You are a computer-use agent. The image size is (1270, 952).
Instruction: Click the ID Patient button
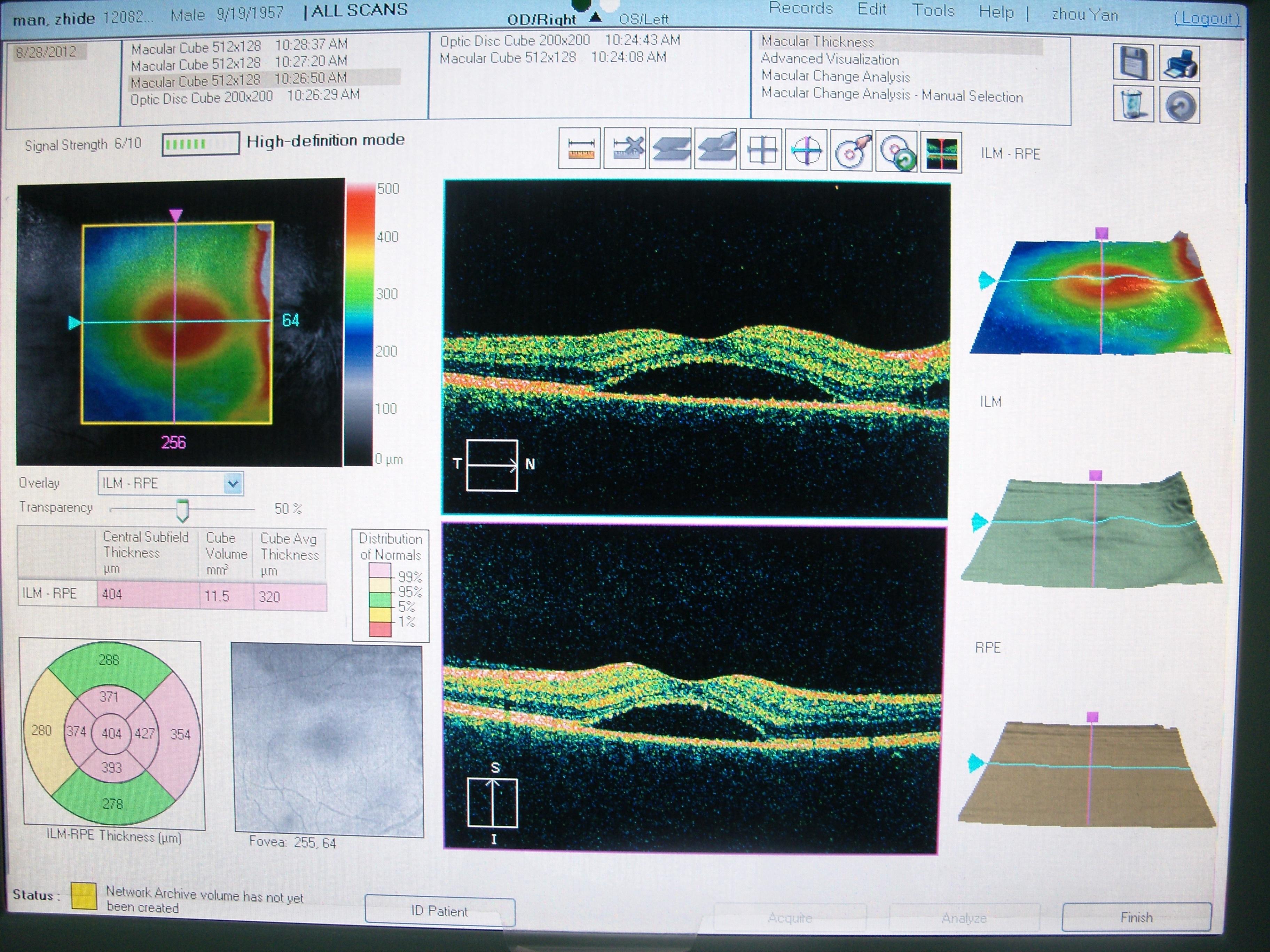(x=440, y=911)
